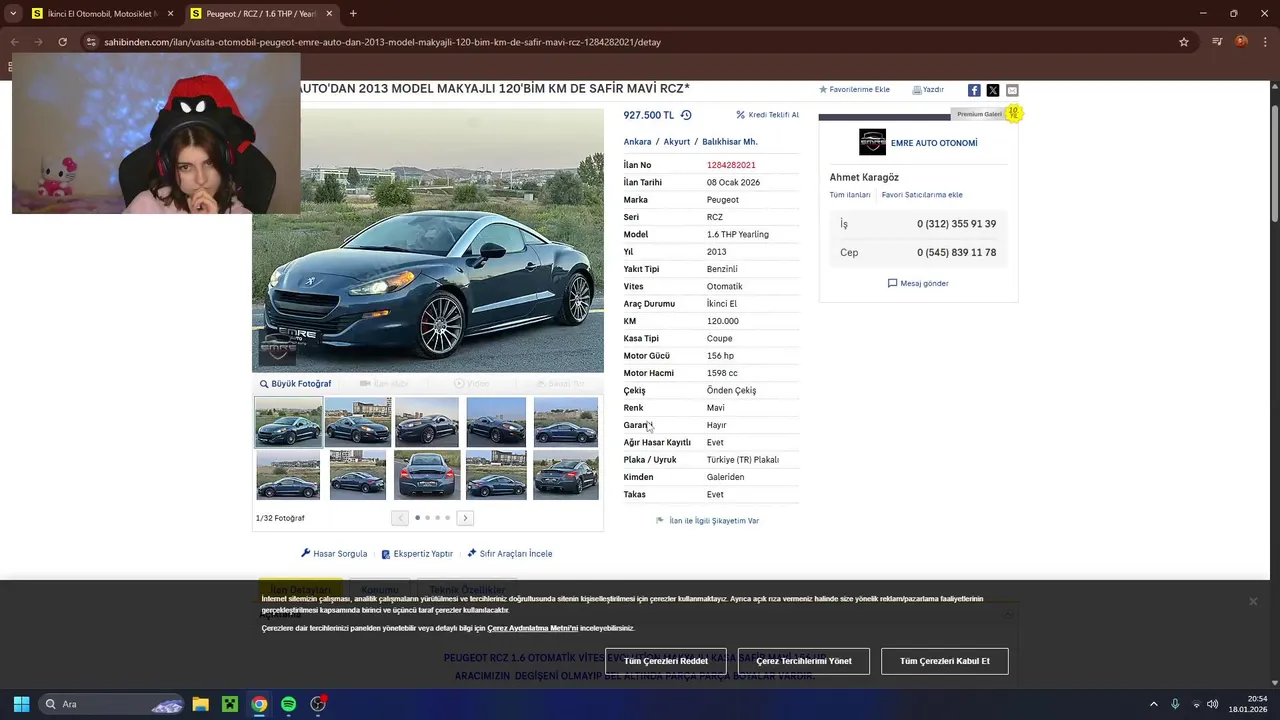This screenshot has height=720, width=1280.
Task: Open tab search dropdown arrow
Action: (12, 14)
